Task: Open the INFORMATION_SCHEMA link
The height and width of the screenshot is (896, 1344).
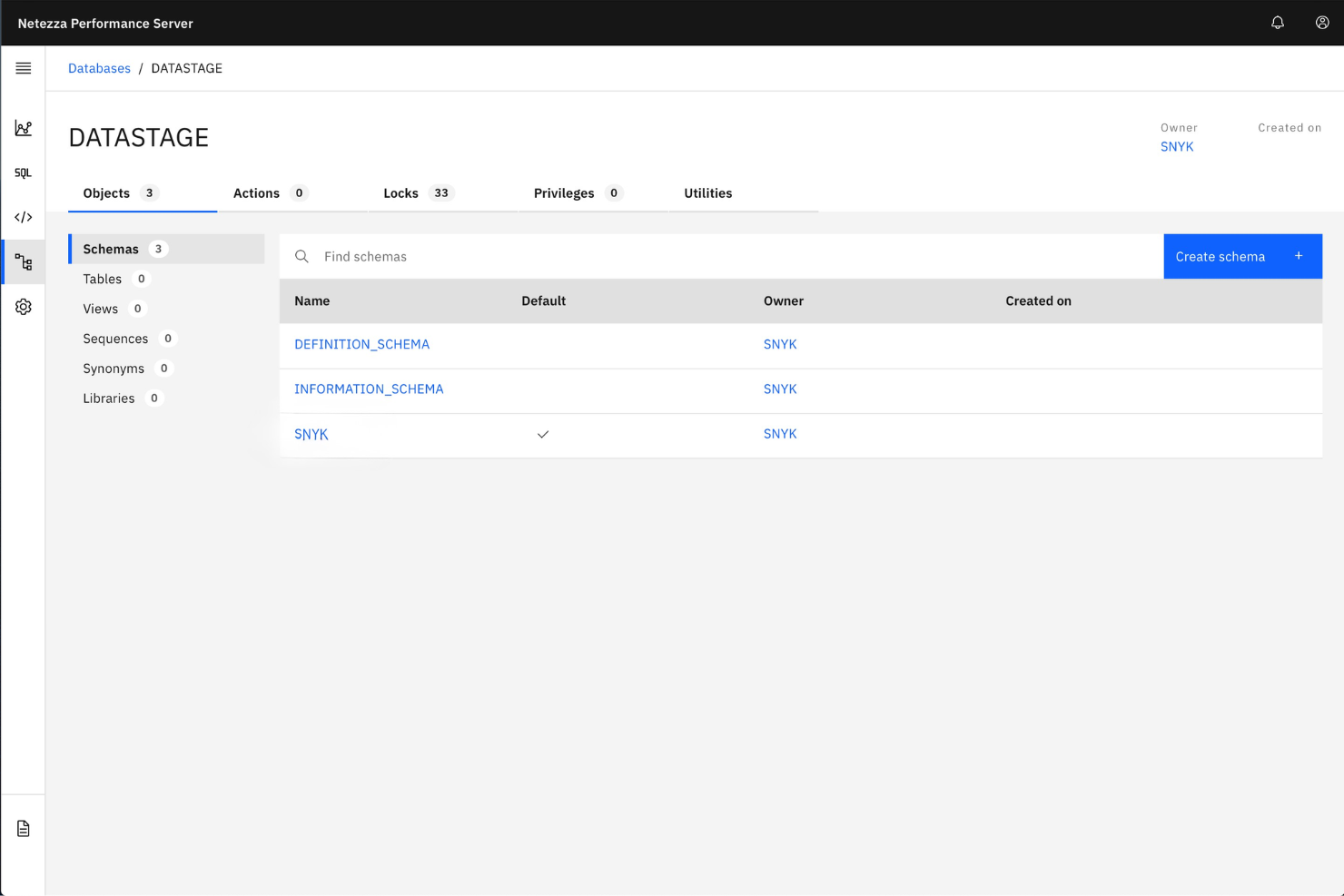Action: click(x=369, y=389)
